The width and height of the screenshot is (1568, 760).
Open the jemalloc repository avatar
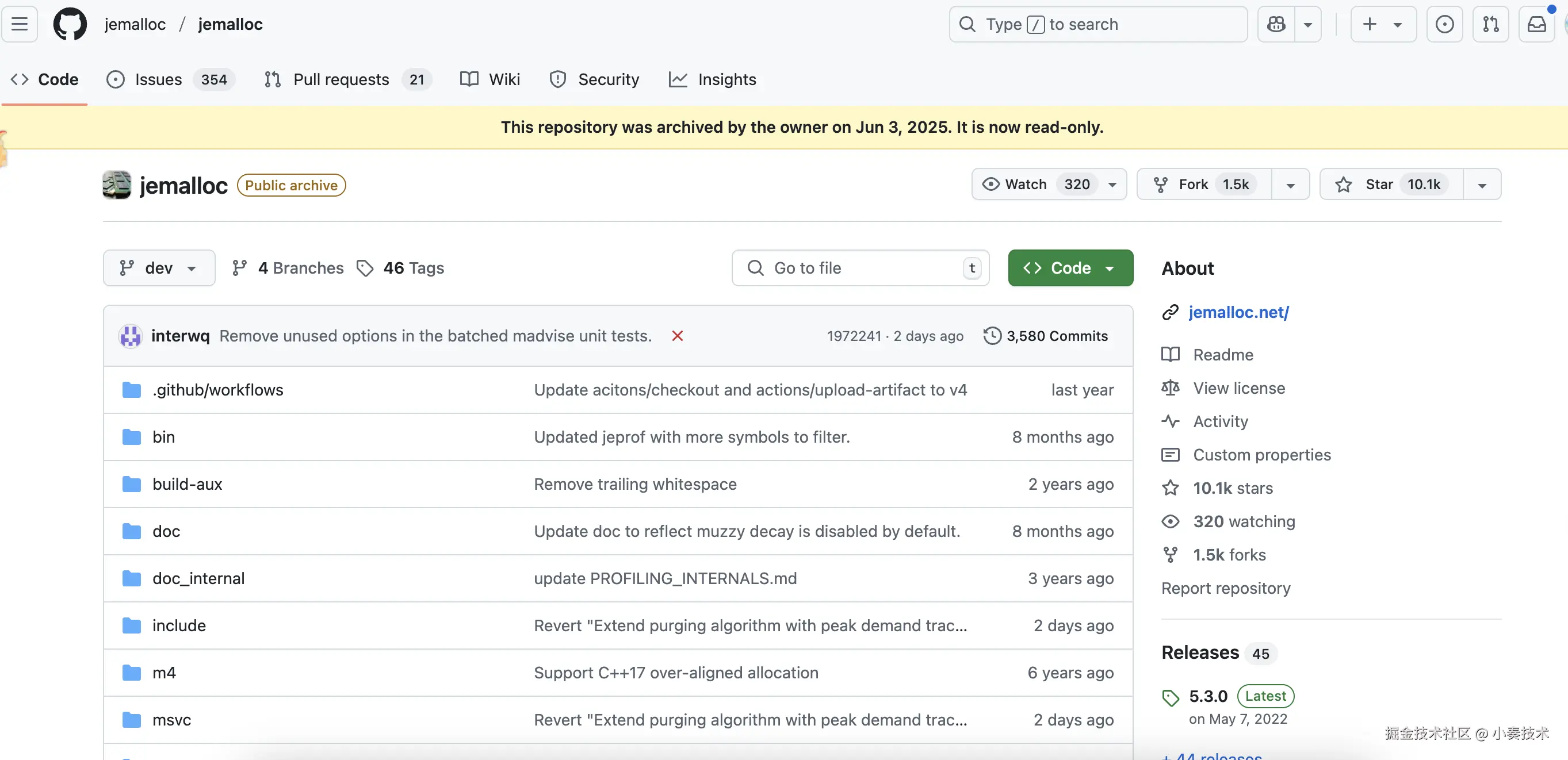(x=117, y=185)
